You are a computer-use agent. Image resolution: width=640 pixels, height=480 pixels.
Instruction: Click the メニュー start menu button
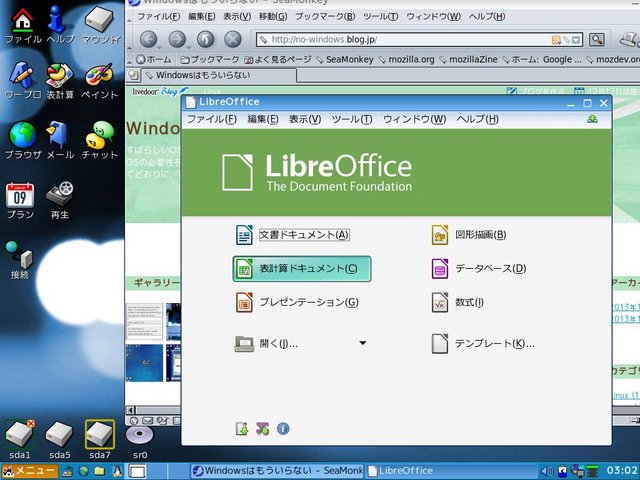click(x=29, y=471)
